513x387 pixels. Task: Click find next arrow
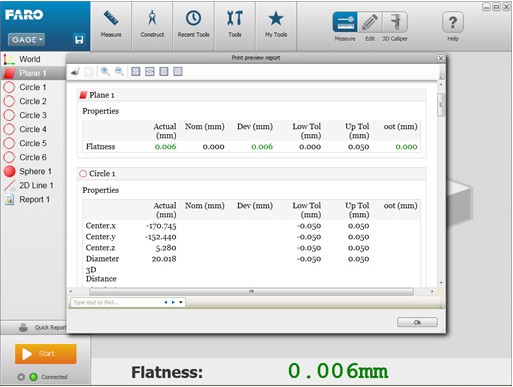[173, 302]
